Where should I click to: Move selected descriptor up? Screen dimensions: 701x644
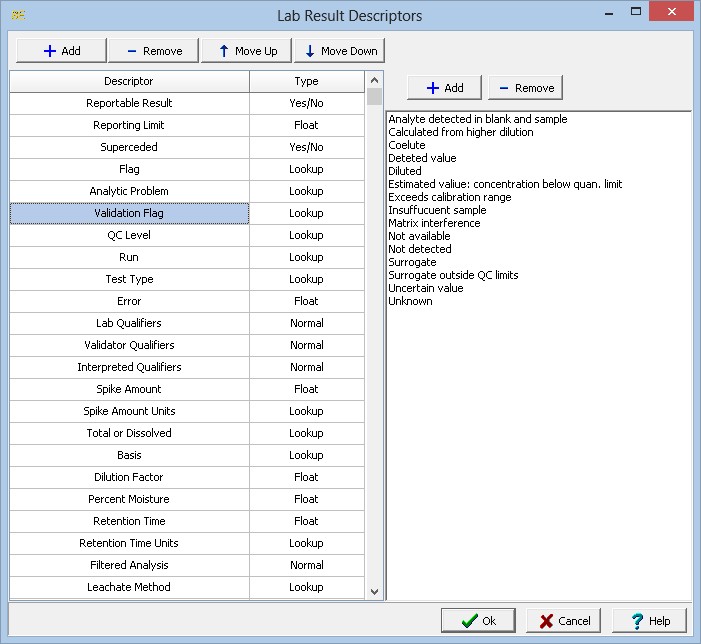(246, 51)
